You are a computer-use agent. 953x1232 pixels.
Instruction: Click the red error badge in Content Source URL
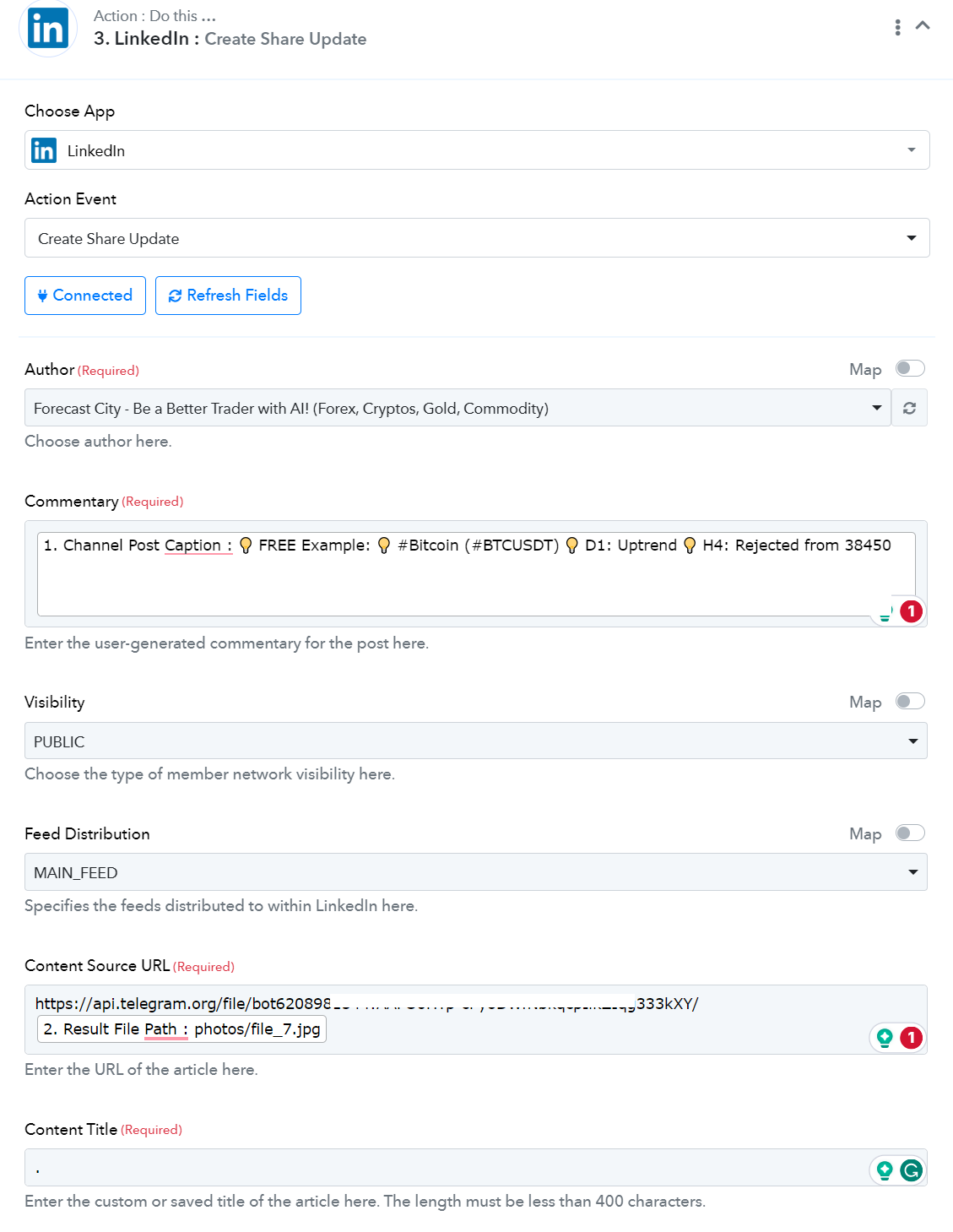click(911, 1037)
